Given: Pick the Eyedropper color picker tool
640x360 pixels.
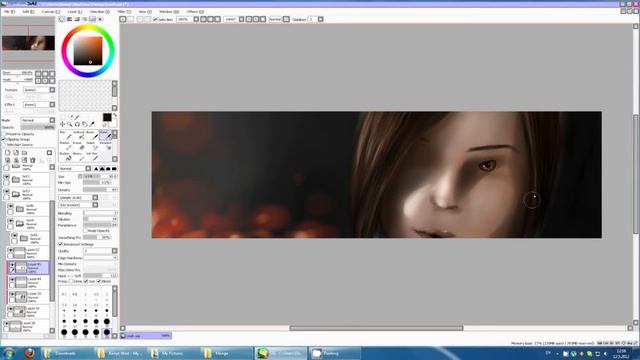Looking at the screenshot, I should (92, 124).
